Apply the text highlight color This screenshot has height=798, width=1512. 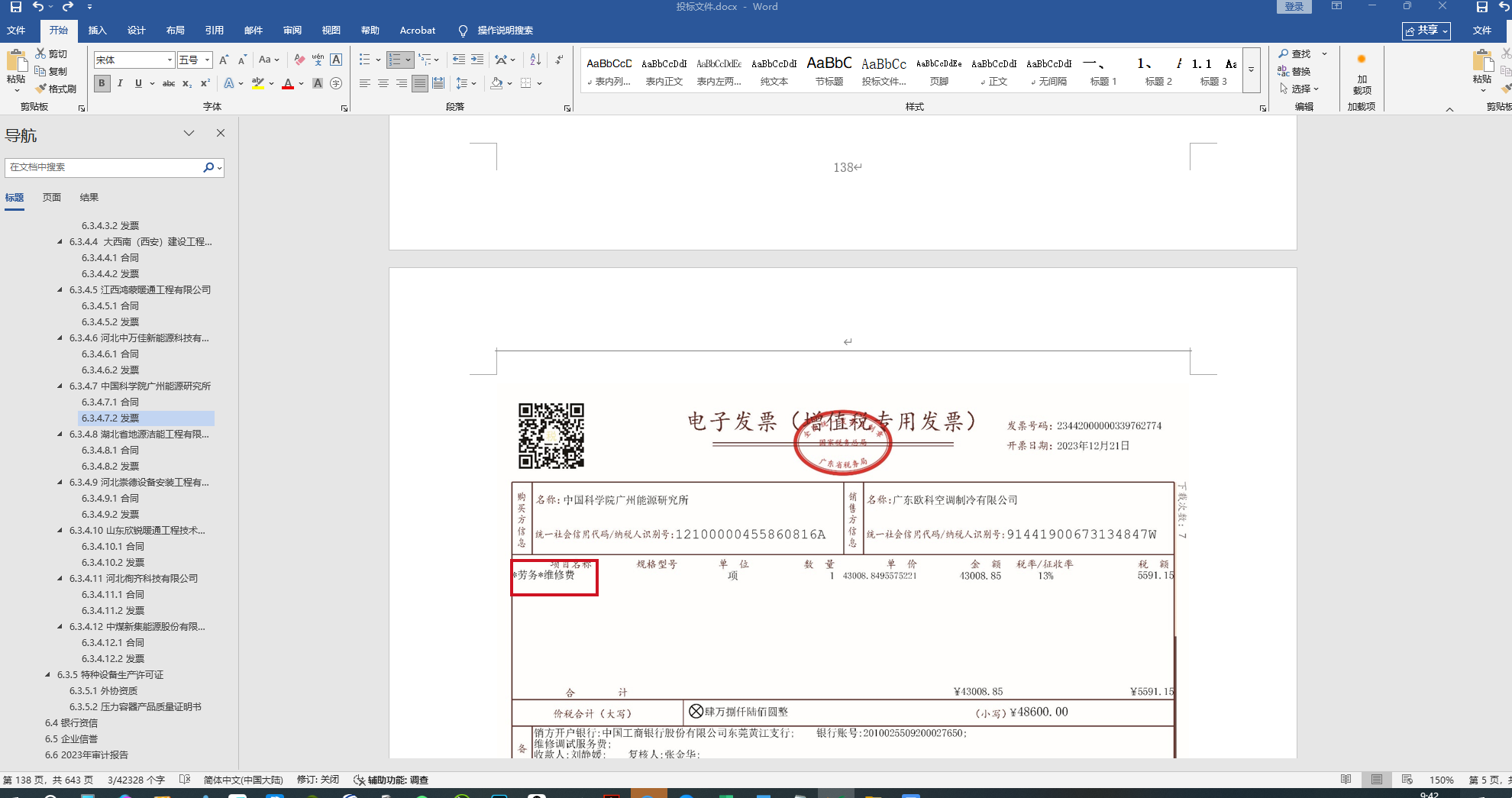pos(258,83)
